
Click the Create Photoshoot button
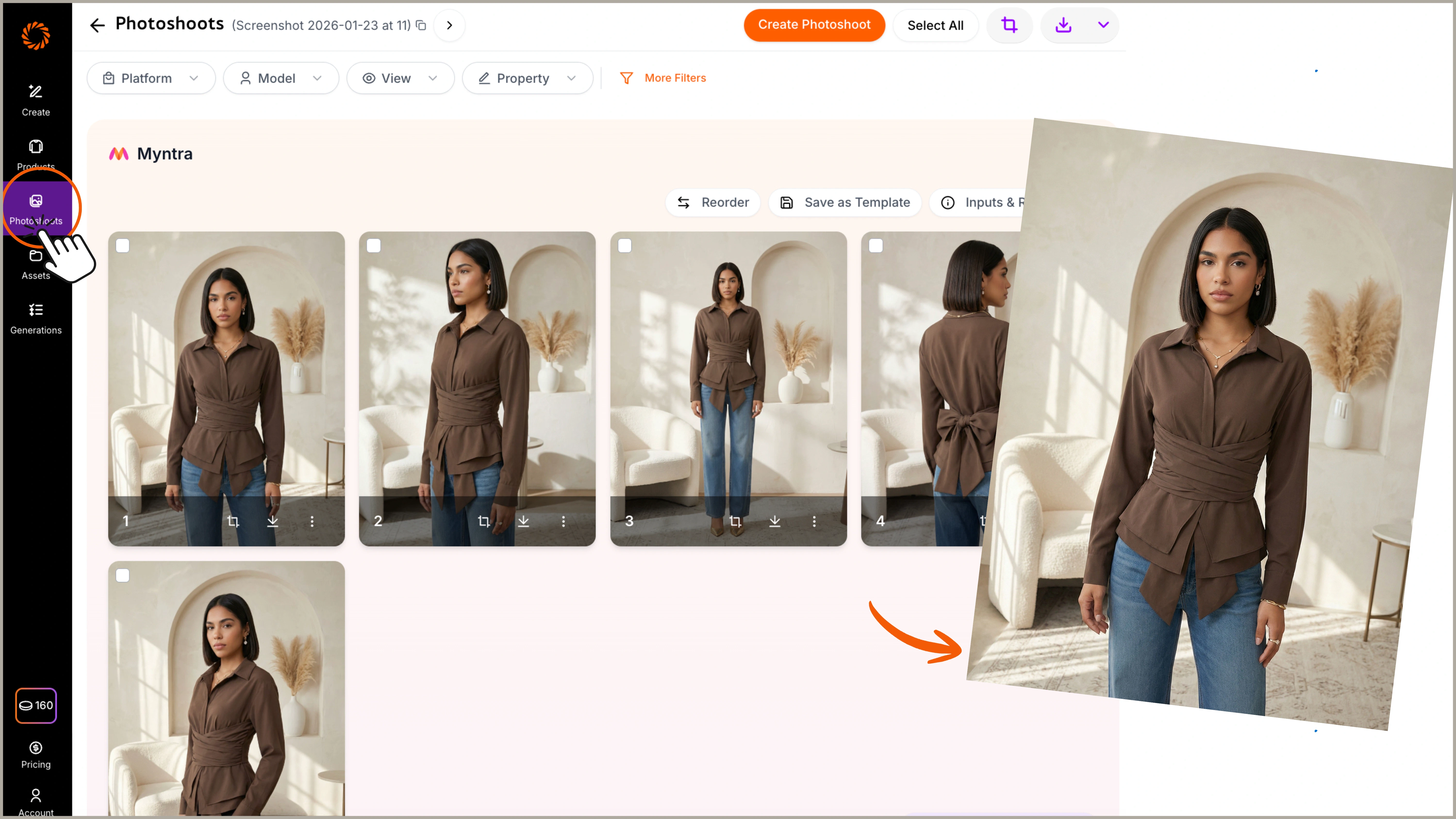pos(814,25)
